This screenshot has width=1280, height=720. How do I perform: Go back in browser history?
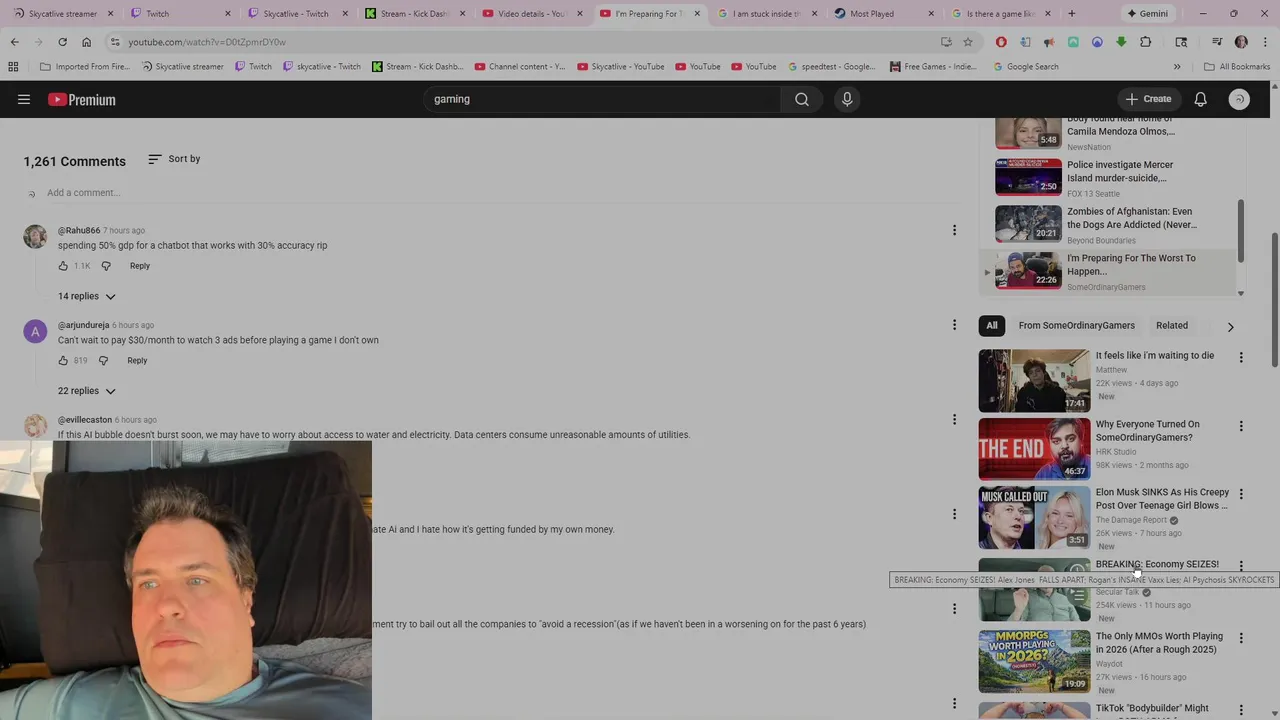coord(14,42)
